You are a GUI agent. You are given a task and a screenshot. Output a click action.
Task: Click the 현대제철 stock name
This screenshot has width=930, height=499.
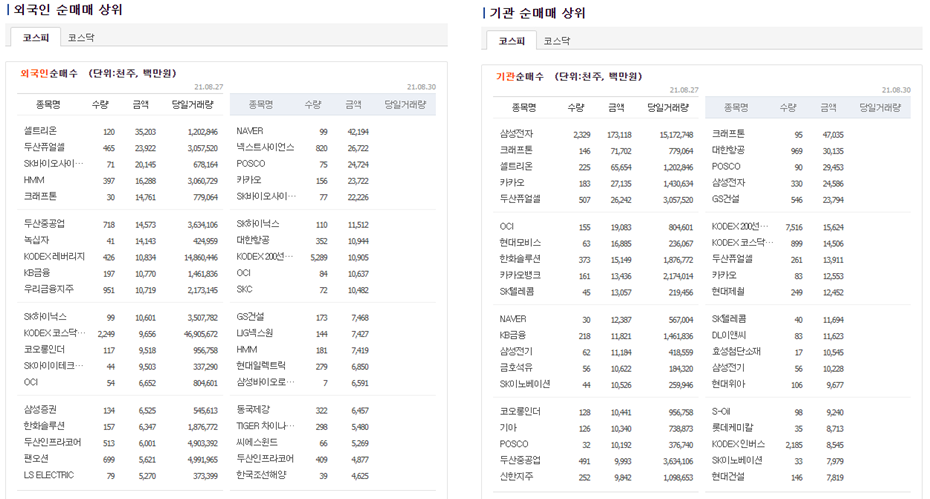click(728, 292)
